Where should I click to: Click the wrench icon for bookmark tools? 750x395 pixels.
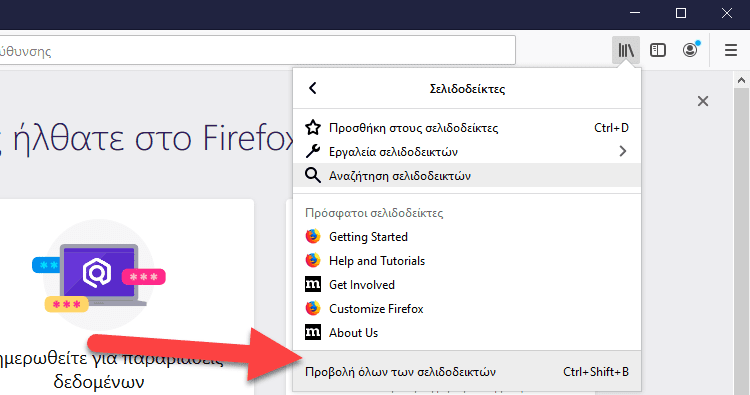[313, 152]
